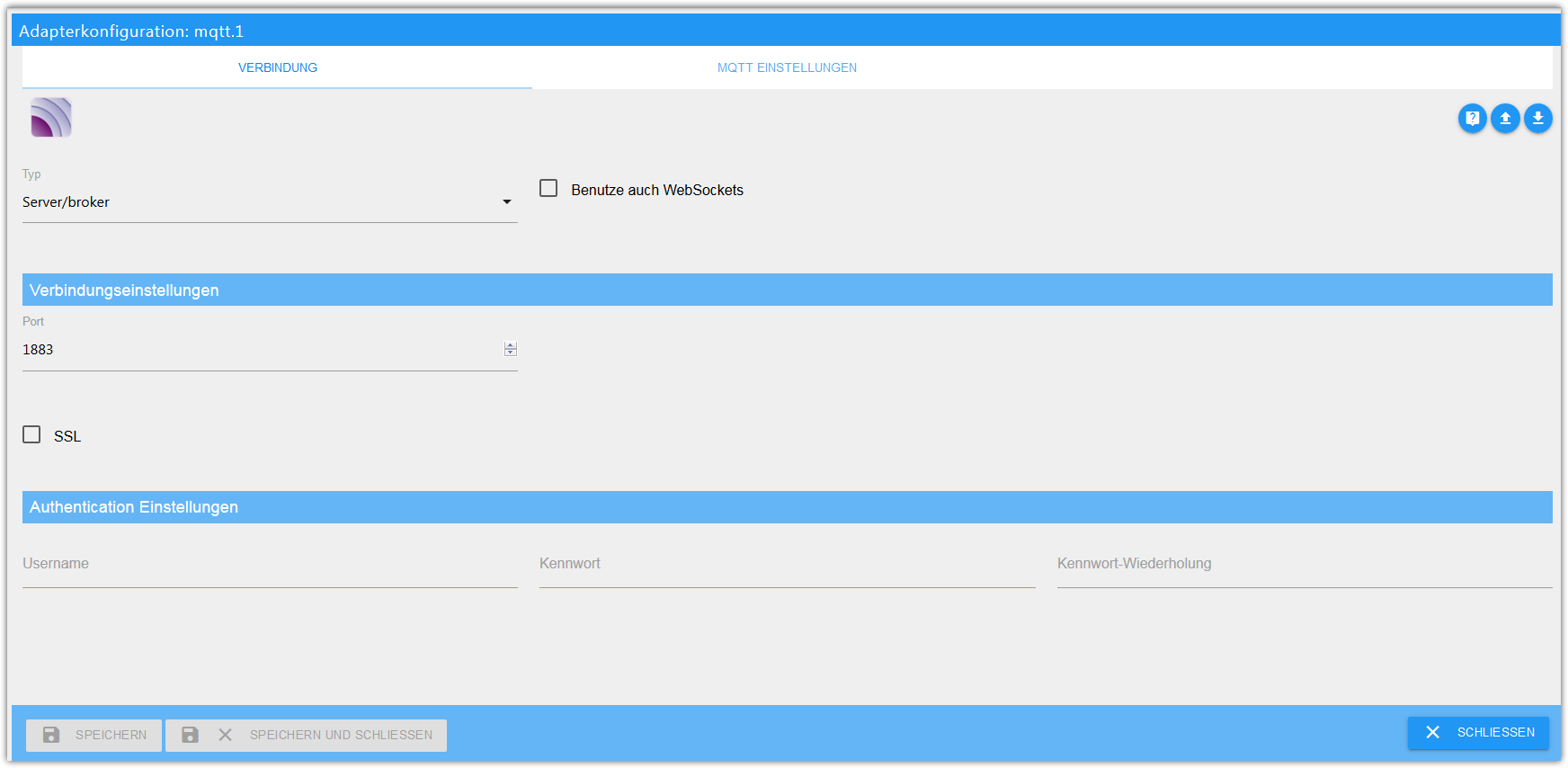Switch to the MQTT Einstellungen tab
The width and height of the screenshot is (1568, 768).
[x=787, y=67]
